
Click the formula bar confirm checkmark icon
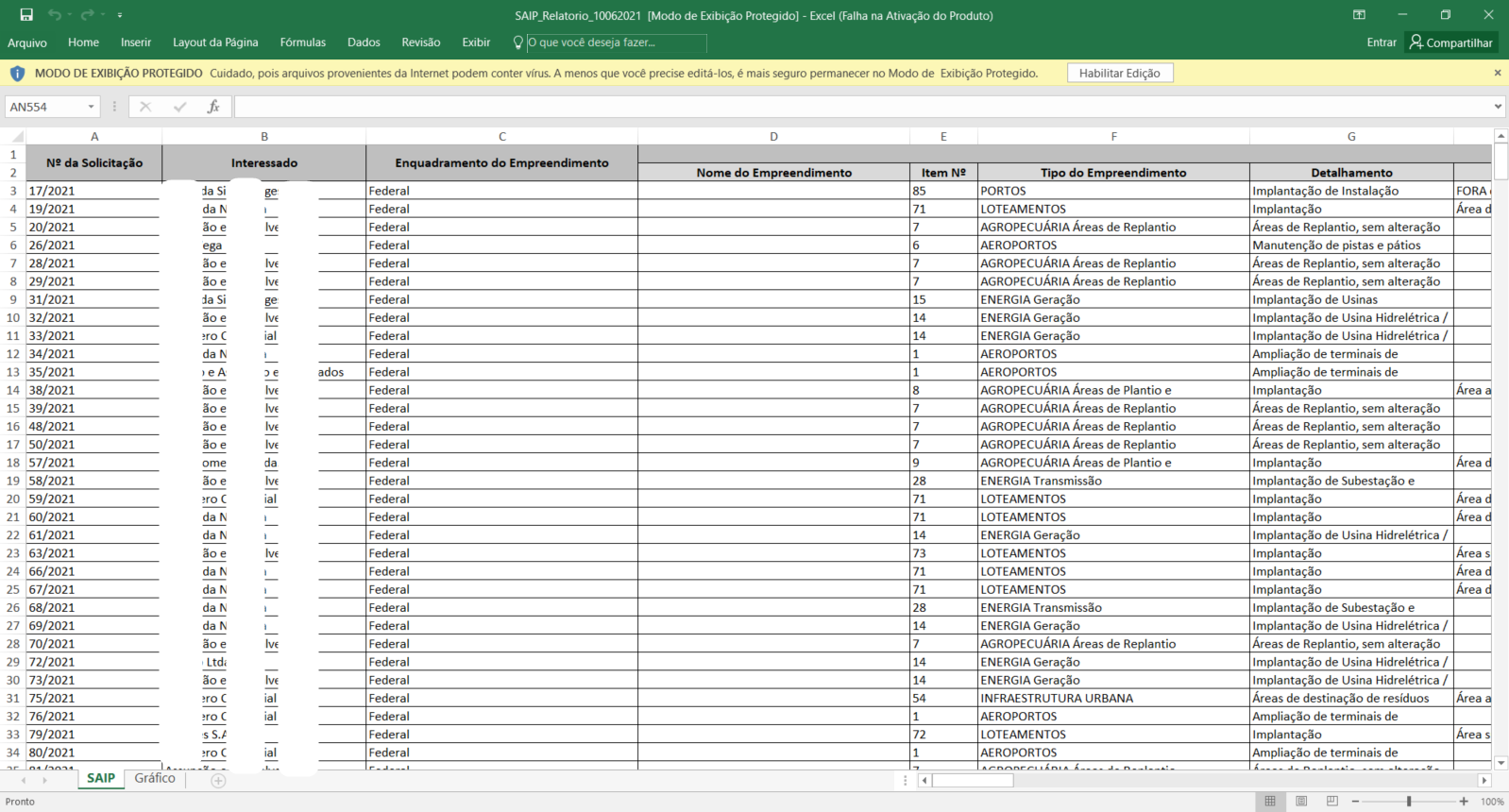pyautogui.click(x=179, y=107)
